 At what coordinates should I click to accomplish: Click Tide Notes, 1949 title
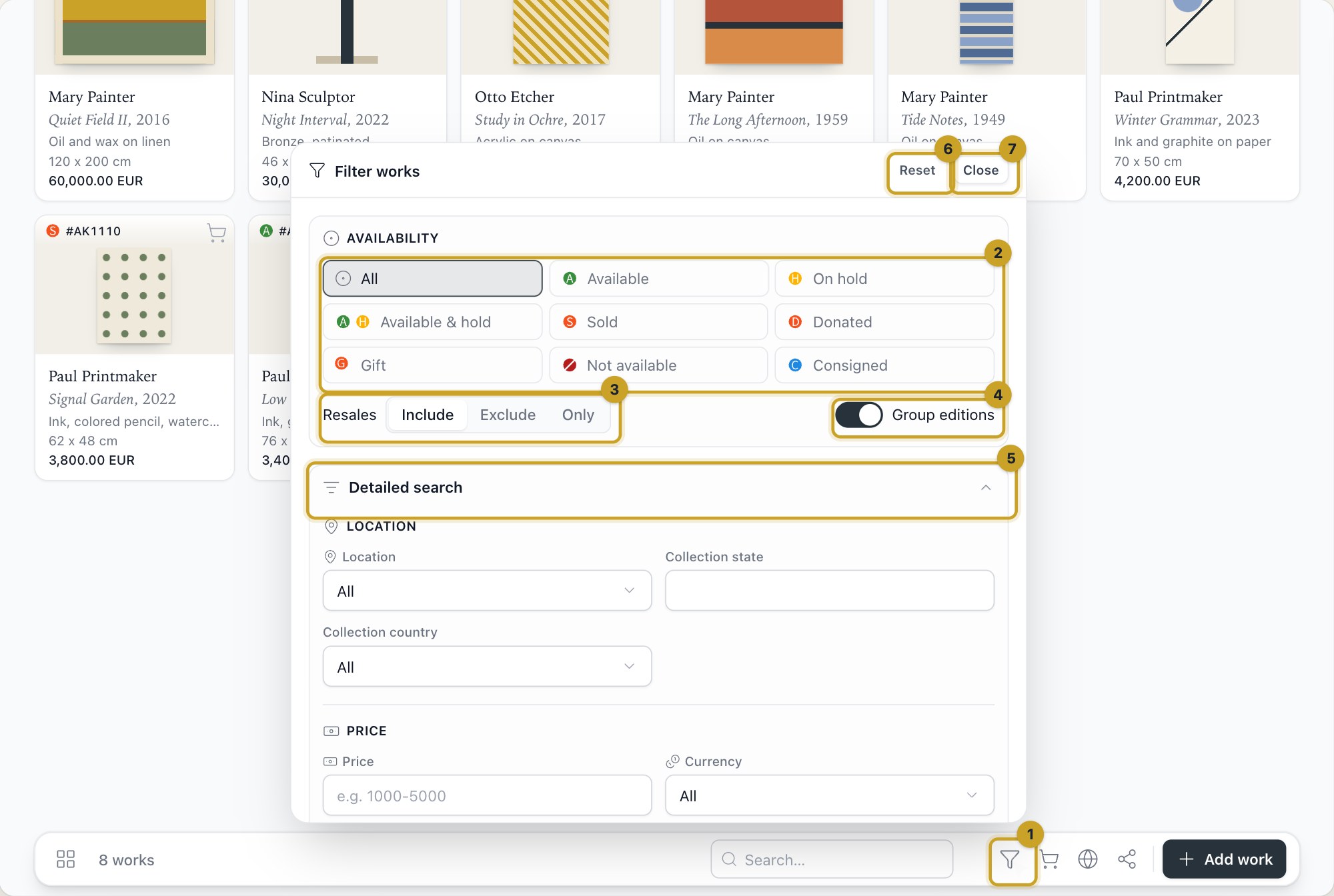[x=952, y=120]
